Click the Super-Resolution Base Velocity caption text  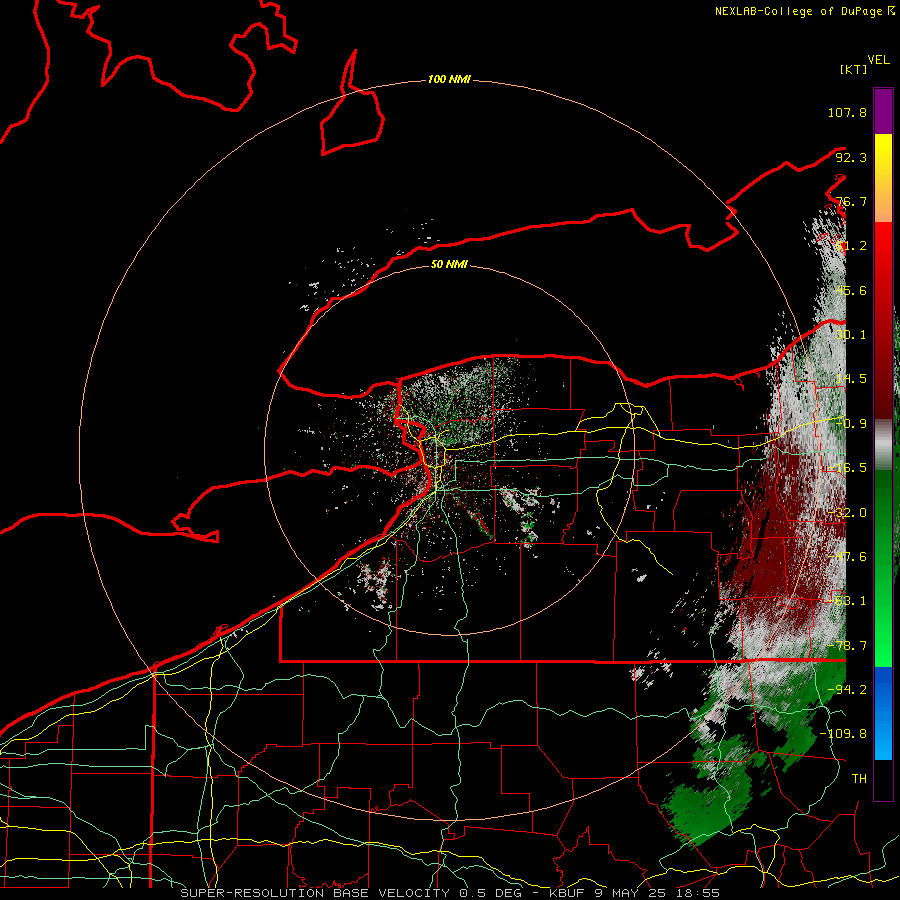(x=449, y=893)
